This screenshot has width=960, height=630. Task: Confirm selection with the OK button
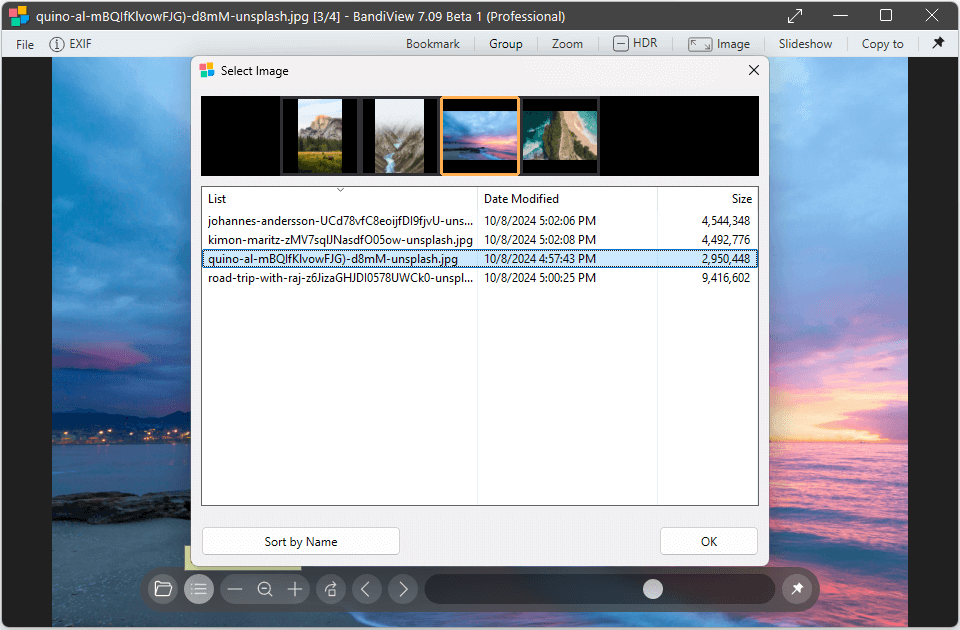(708, 541)
